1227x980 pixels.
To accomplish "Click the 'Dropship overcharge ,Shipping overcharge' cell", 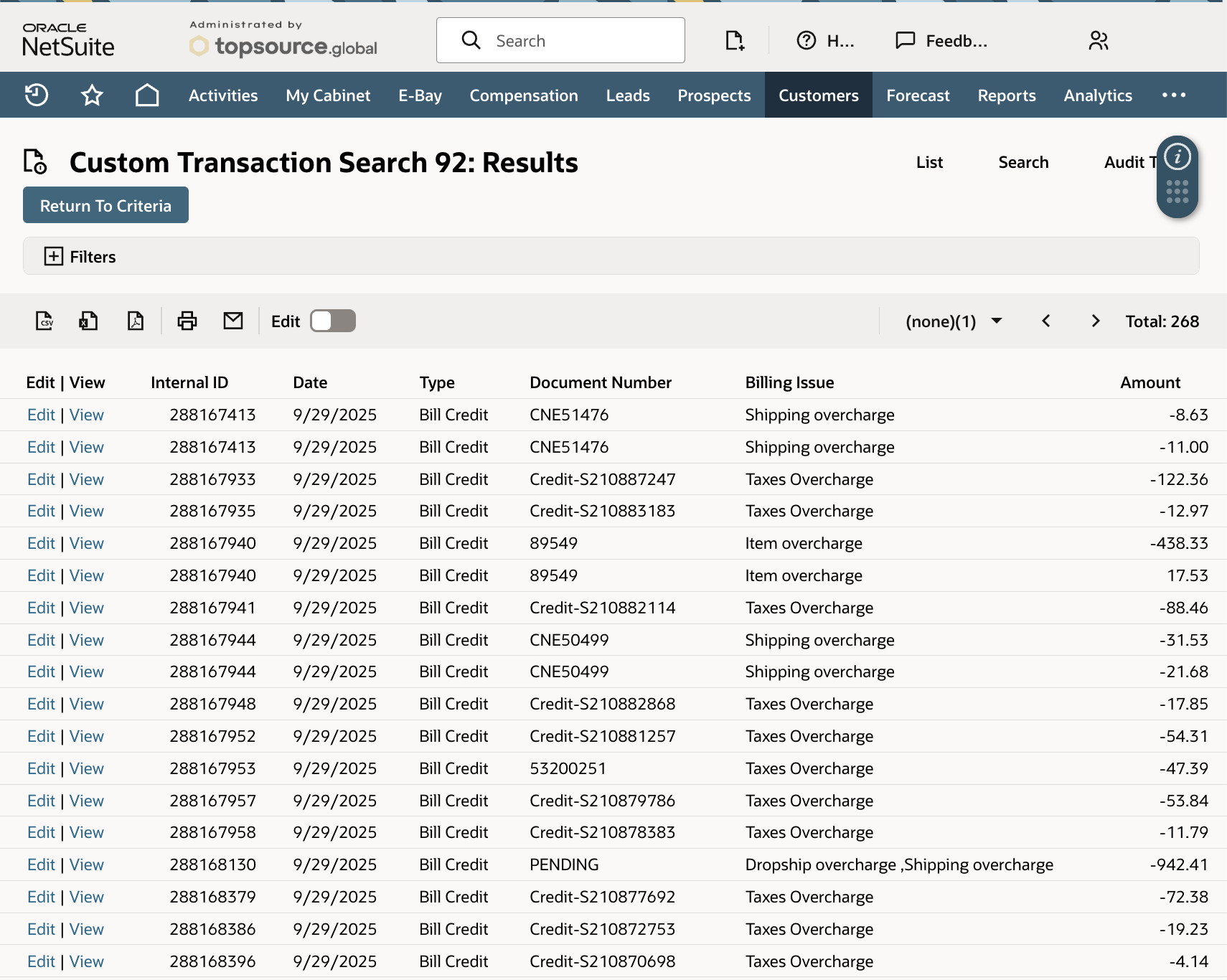I will click(899, 864).
